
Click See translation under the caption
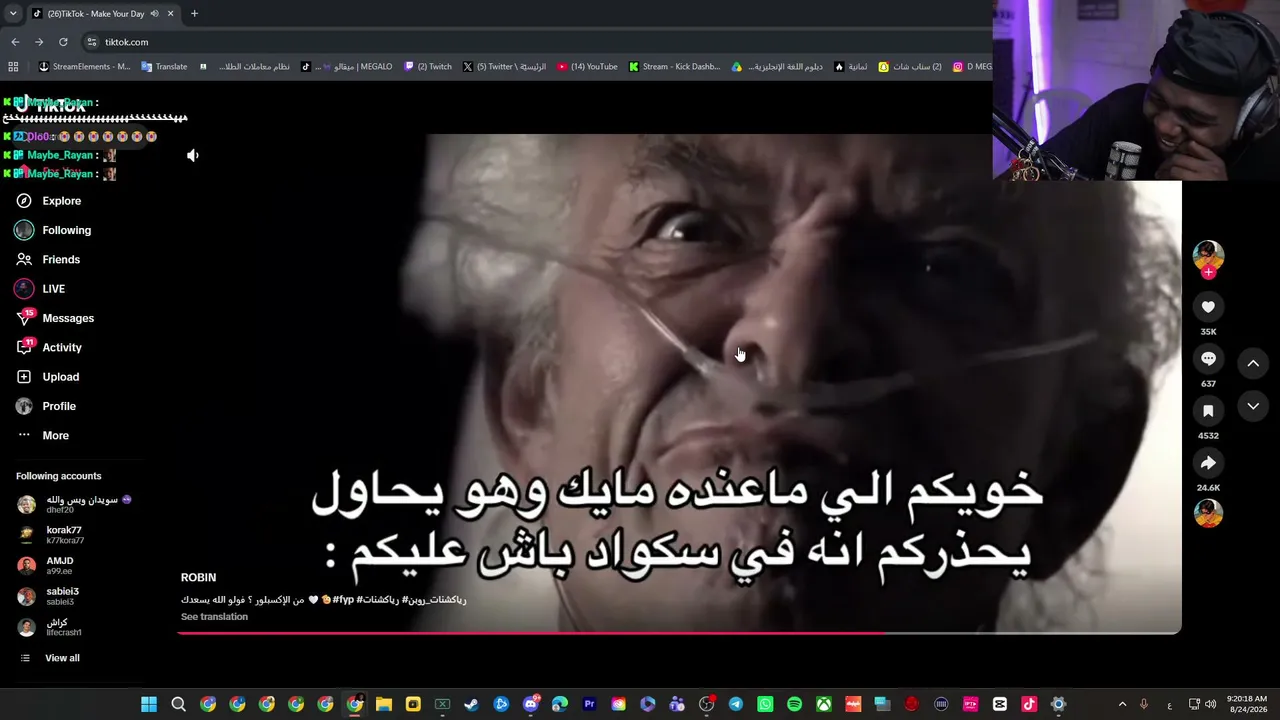click(214, 617)
